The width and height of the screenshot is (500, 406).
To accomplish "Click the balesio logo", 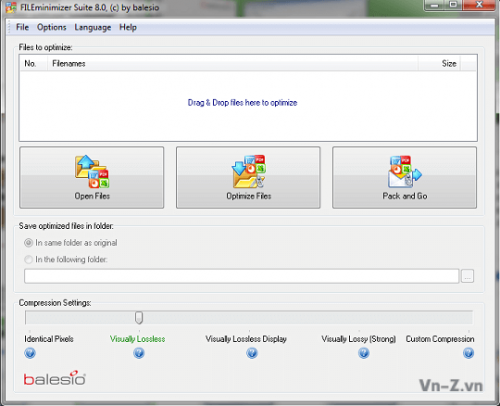I will (x=54, y=378).
